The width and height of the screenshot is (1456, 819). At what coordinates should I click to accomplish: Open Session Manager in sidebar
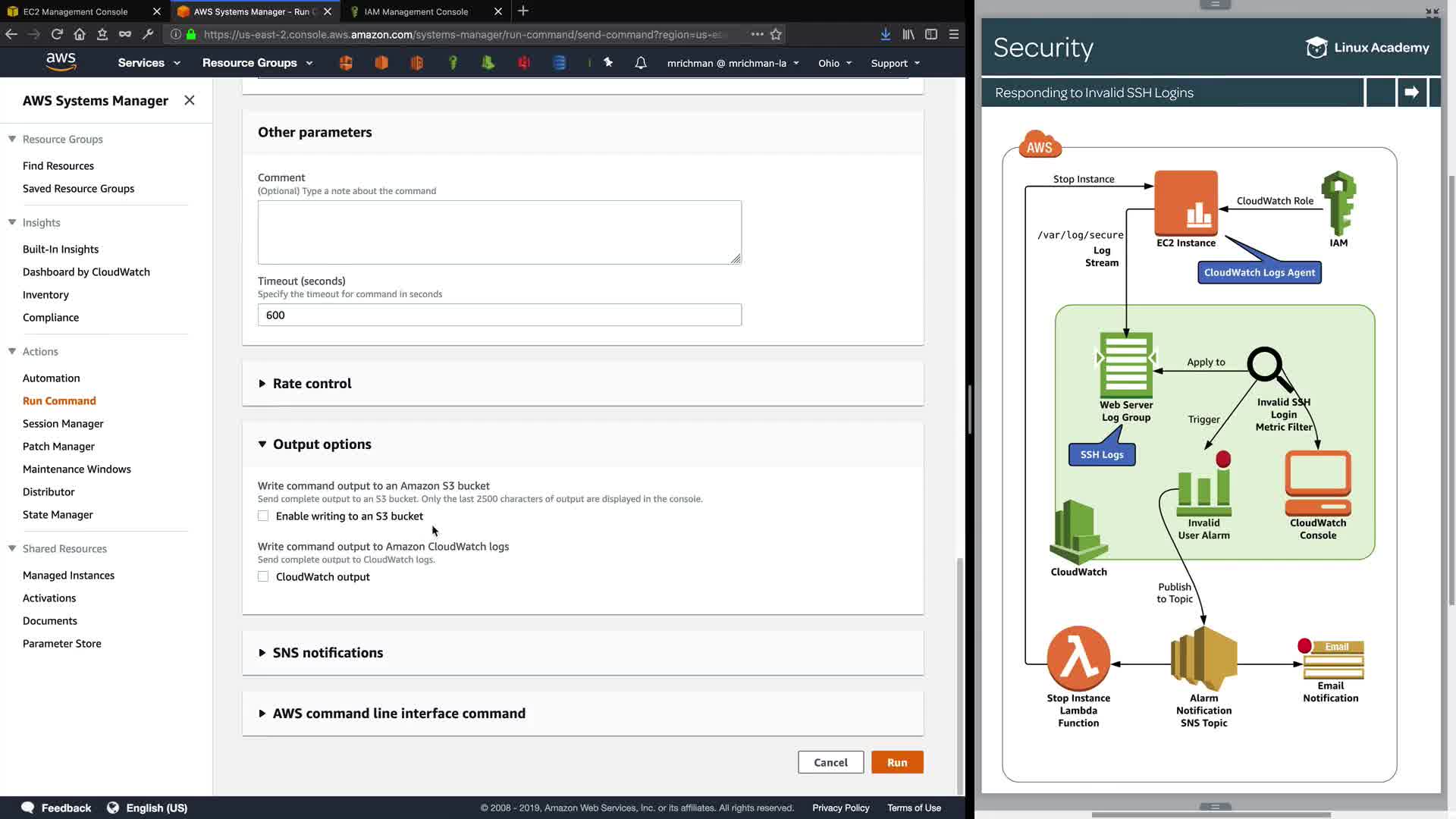pos(63,424)
